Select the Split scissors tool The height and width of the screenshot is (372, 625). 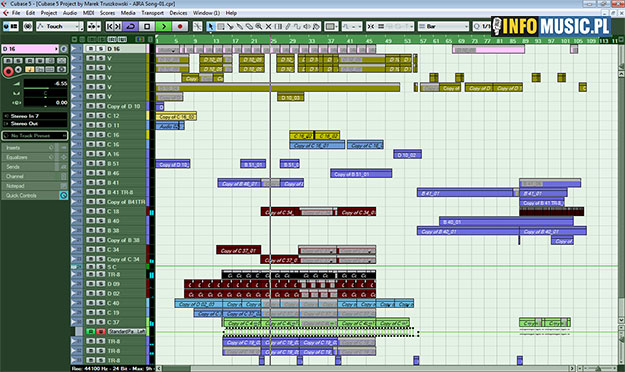(230, 26)
